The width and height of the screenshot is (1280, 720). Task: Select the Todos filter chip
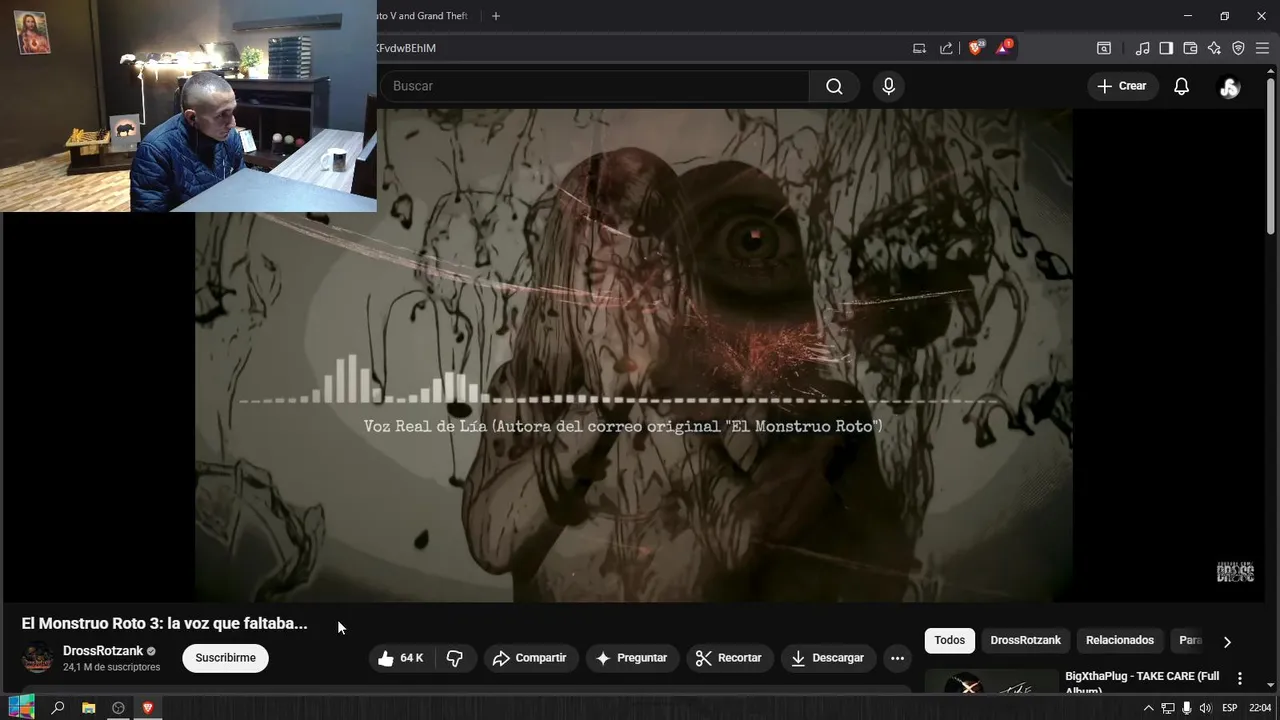pos(950,640)
